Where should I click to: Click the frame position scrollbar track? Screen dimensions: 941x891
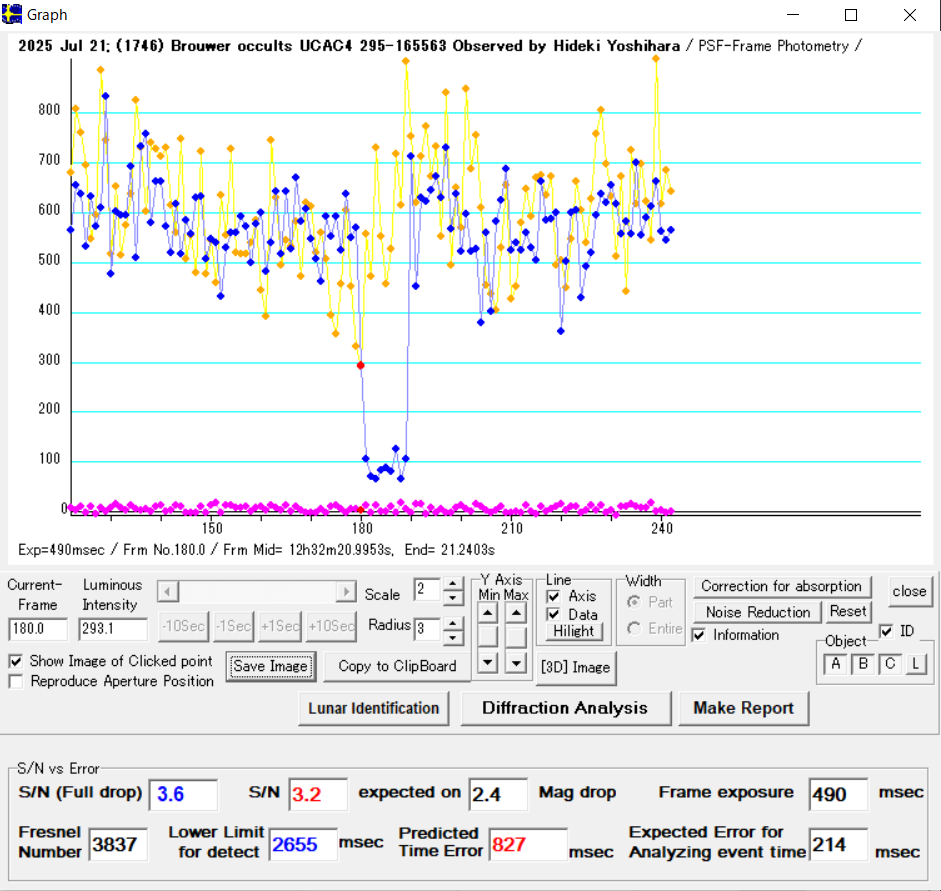(256, 591)
